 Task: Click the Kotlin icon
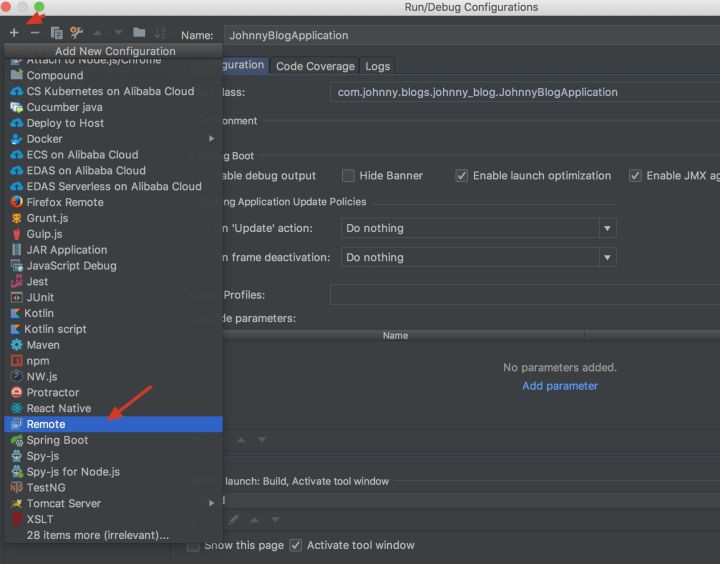[15, 313]
